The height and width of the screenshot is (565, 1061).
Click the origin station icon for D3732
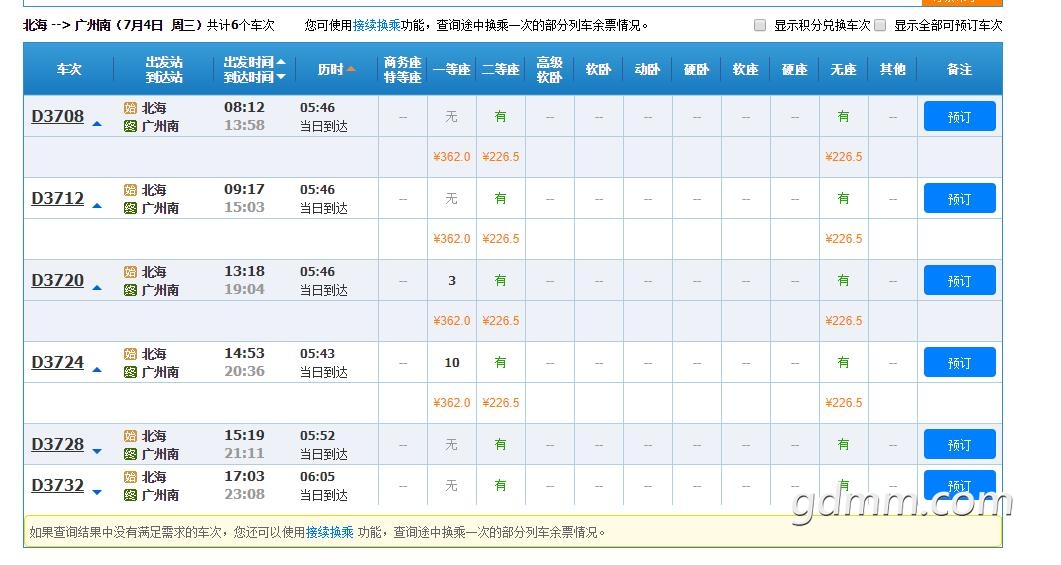[130, 477]
